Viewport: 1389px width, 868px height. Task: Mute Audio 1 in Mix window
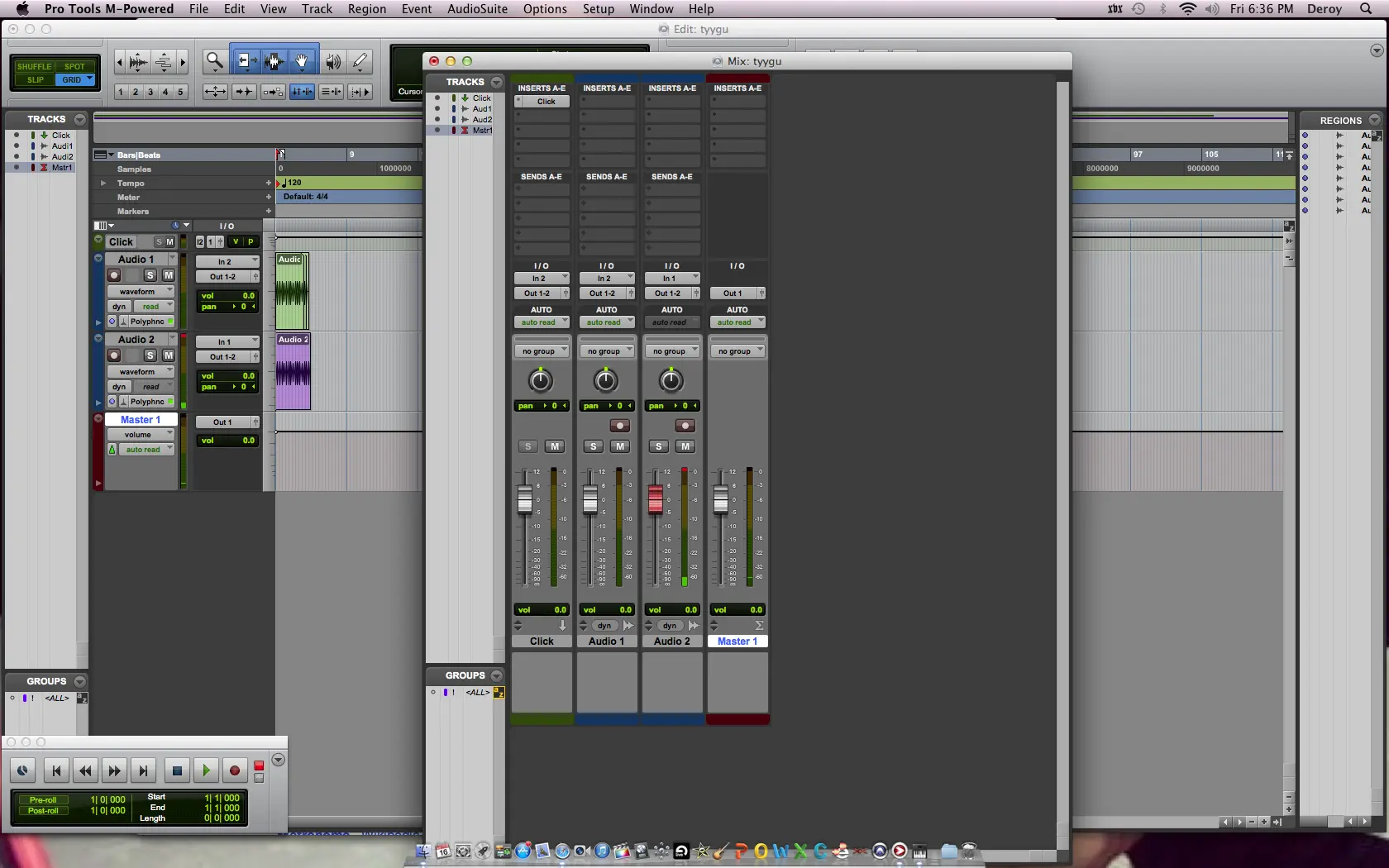click(619, 446)
